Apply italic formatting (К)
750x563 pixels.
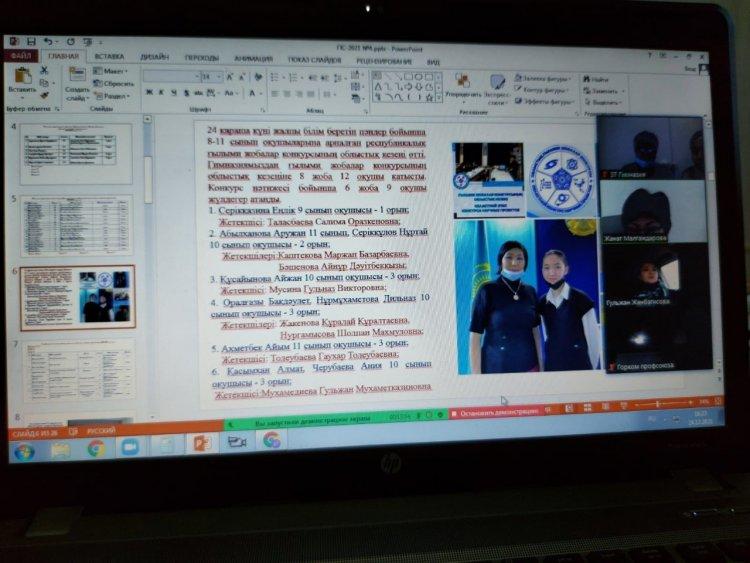[x=161, y=92]
